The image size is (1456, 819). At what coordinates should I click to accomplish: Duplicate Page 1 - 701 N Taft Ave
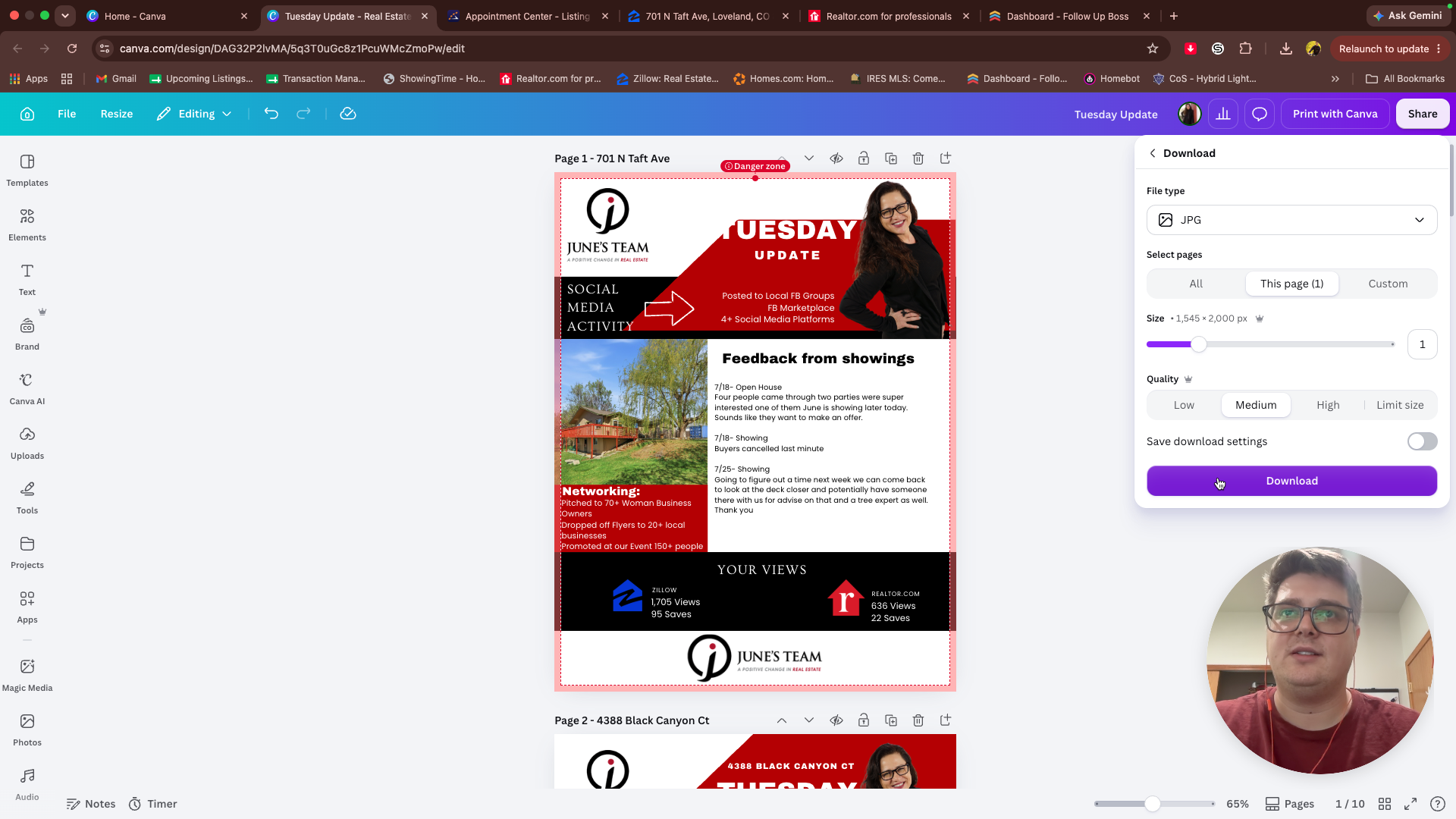click(x=891, y=158)
